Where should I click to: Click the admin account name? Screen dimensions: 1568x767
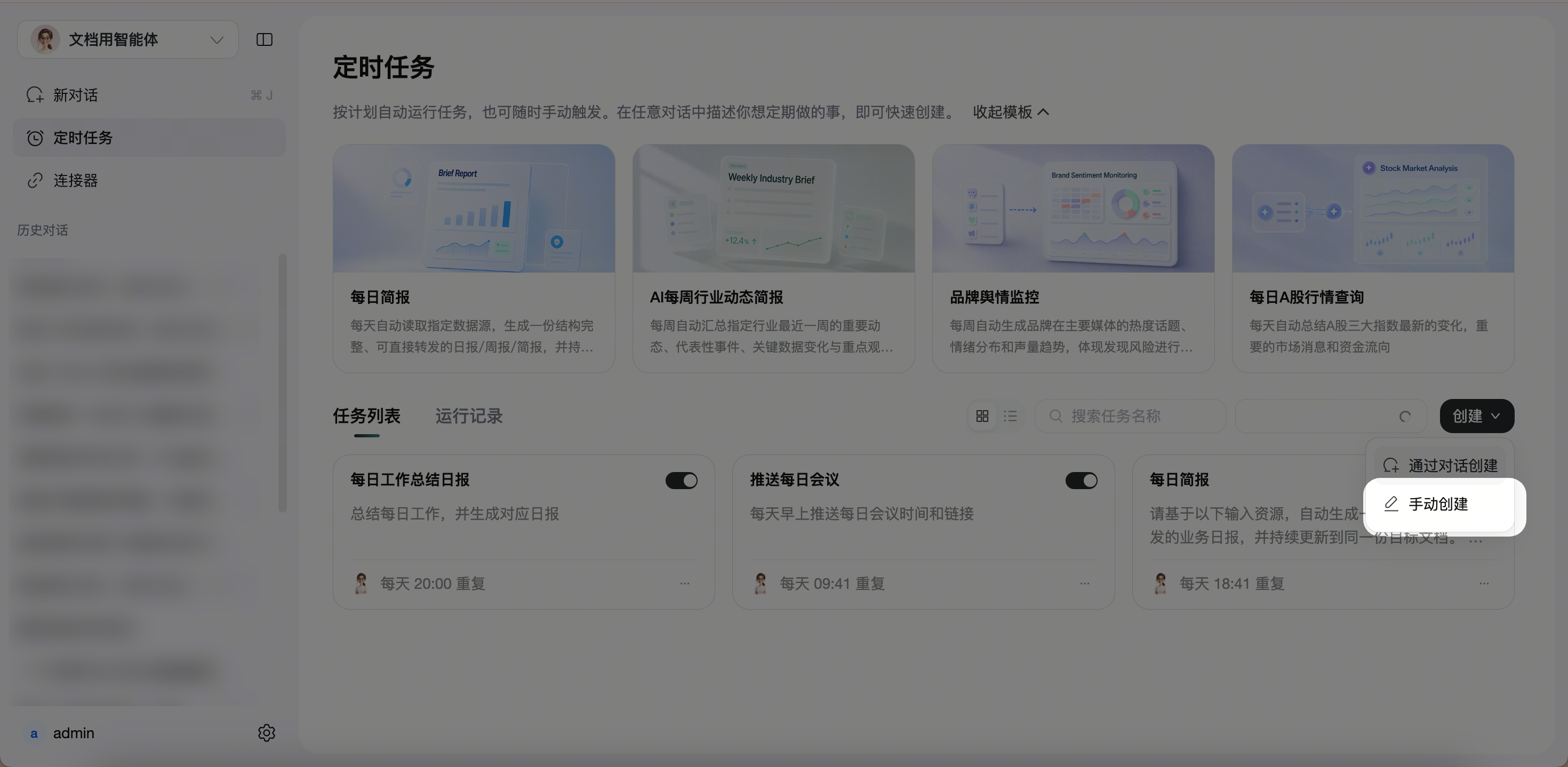[x=74, y=733]
